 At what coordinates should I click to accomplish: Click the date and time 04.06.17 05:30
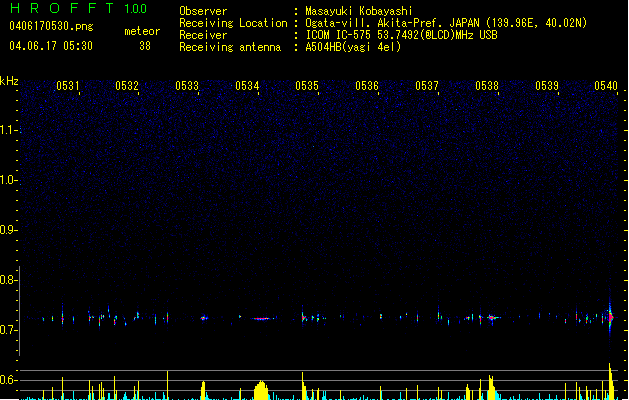51,46
